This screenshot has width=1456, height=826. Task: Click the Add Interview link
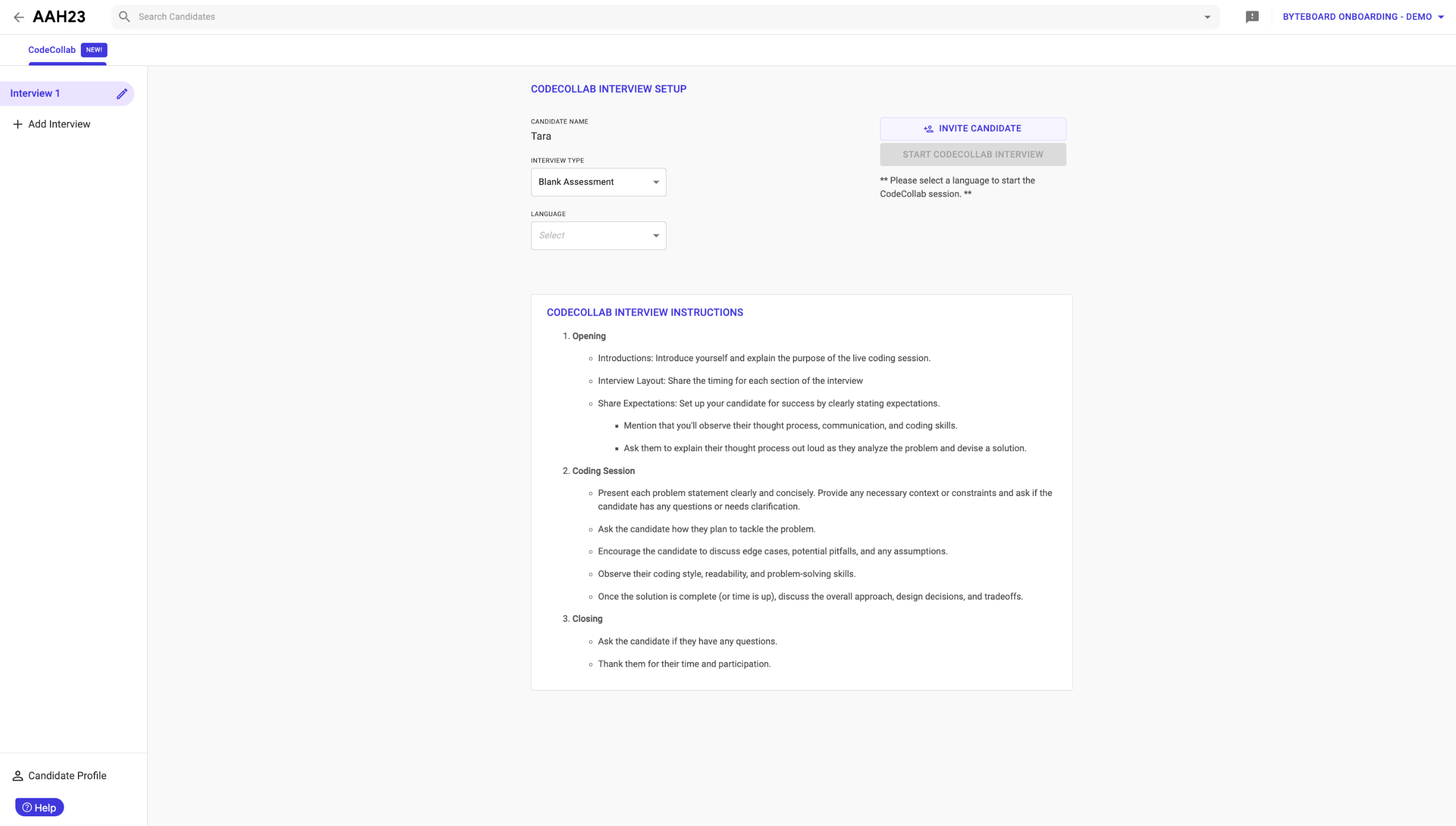59,124
